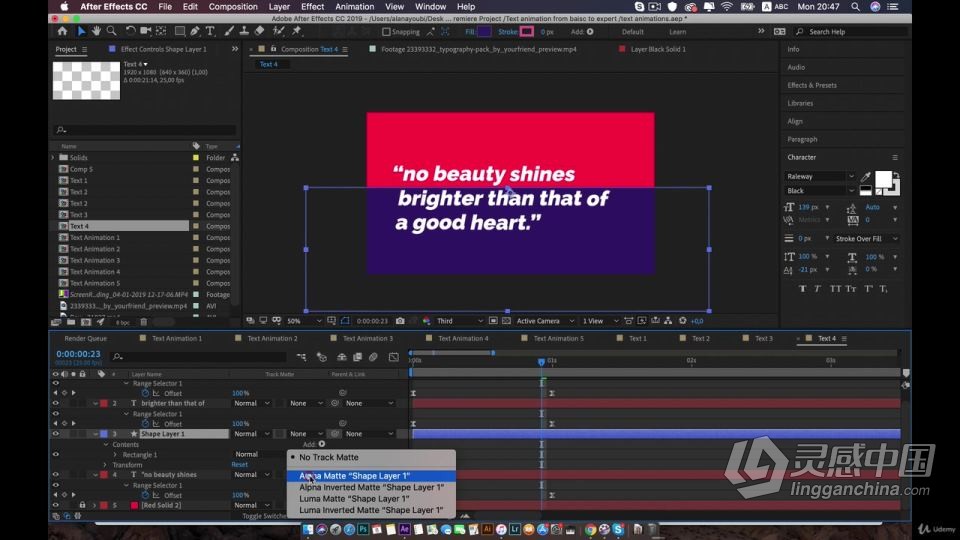Collapse the Shape Layer 1 twirl arrow
Image resolution: width=960 pixels, height=540 pixels.
point(96,434)
